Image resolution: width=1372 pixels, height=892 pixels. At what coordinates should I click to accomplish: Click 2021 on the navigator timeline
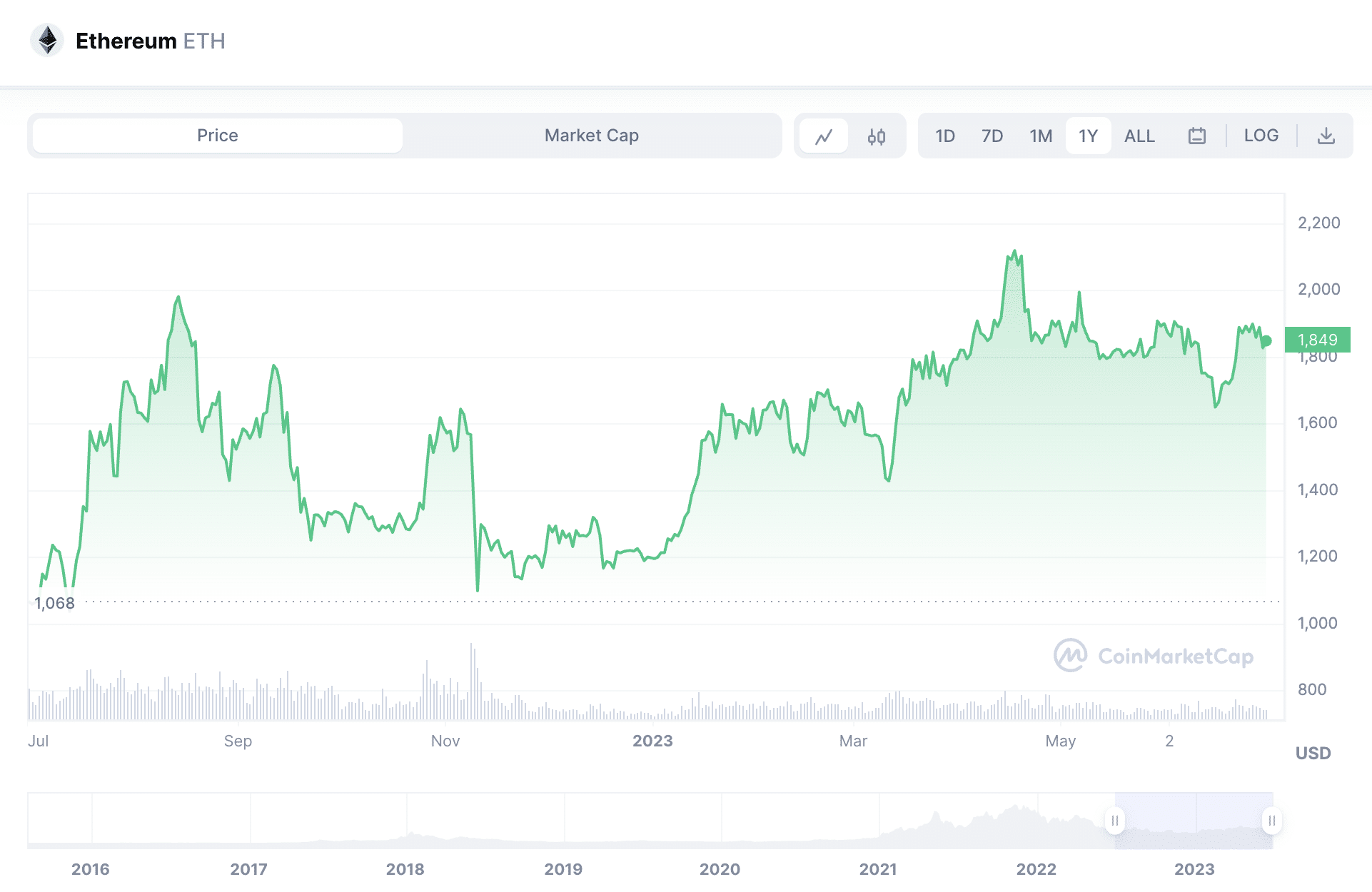point(878,869)
